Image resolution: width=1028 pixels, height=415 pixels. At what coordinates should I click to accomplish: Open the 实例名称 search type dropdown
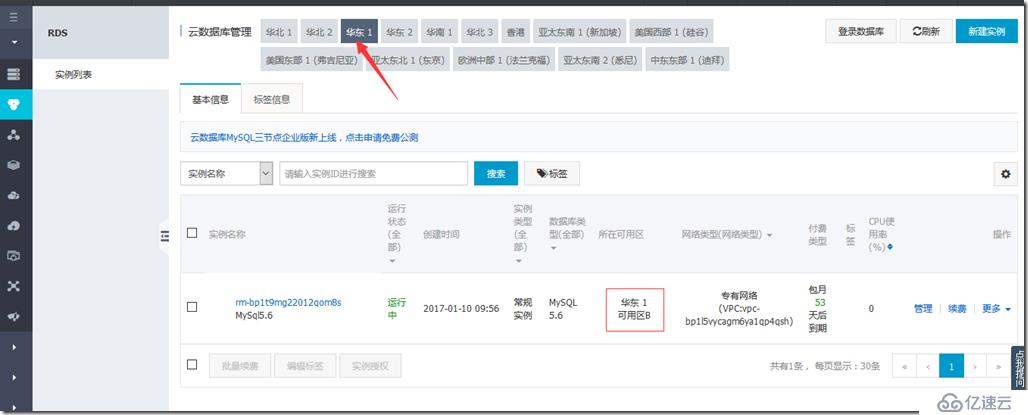coord(226,174)
